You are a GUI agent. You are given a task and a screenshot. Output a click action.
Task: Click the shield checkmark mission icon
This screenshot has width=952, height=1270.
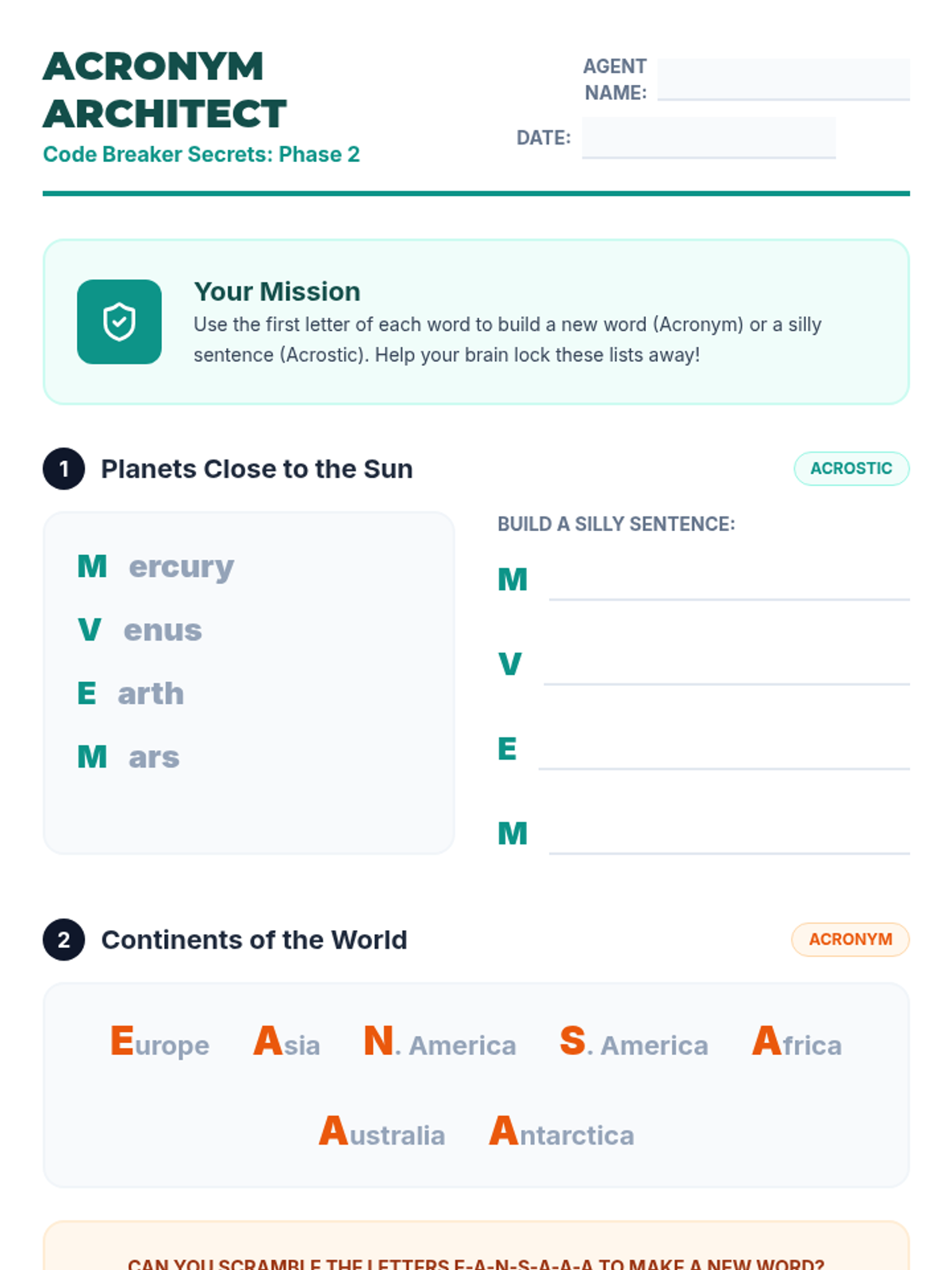pos(119,321)
